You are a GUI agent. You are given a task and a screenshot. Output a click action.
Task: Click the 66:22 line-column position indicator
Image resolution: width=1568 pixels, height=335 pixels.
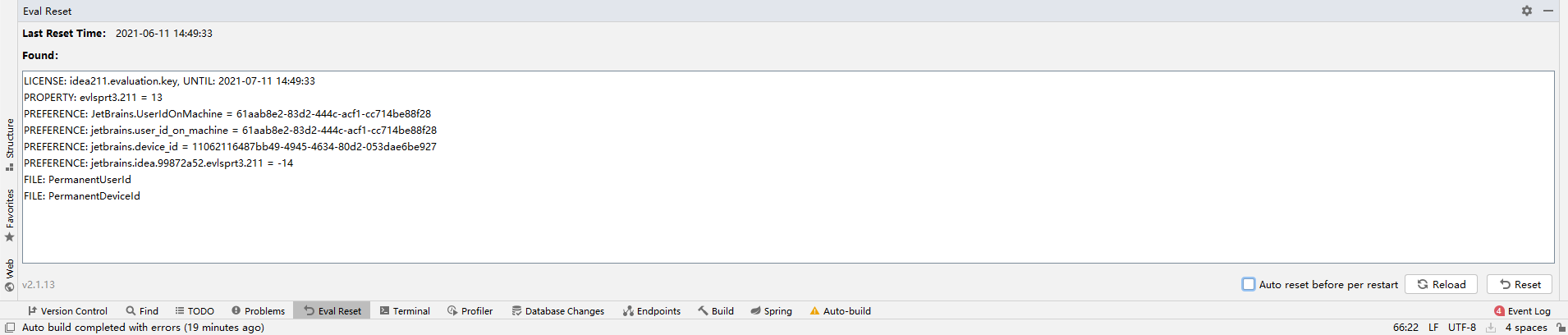tap(1405, 328)
